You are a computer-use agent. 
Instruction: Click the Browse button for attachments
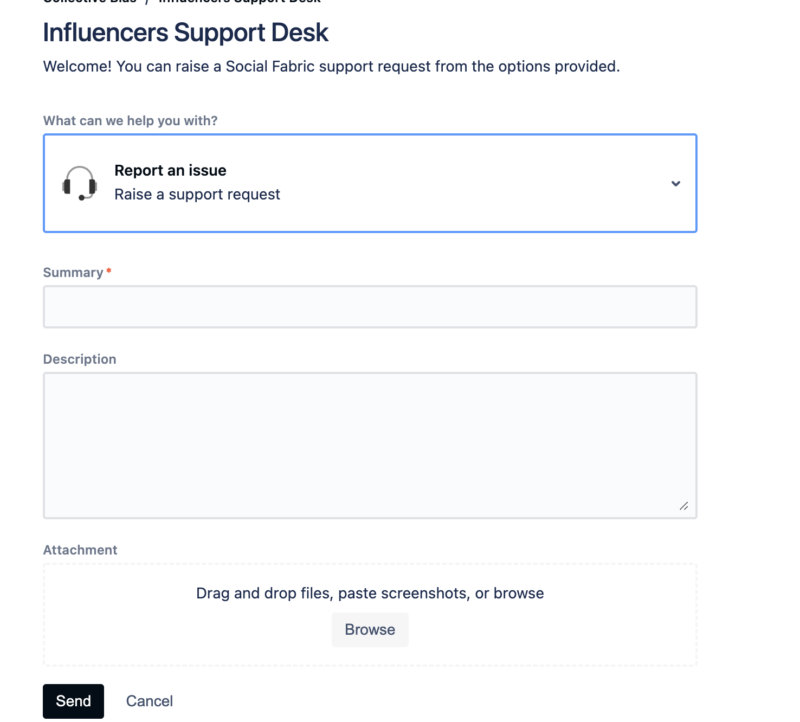point(370,630)
